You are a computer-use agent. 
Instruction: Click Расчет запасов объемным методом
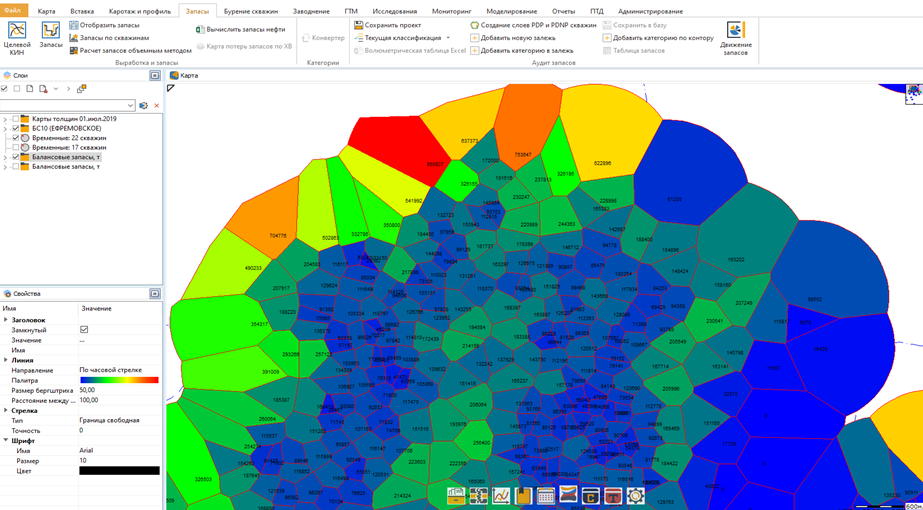pyautogui.click(x=130, y=51)
